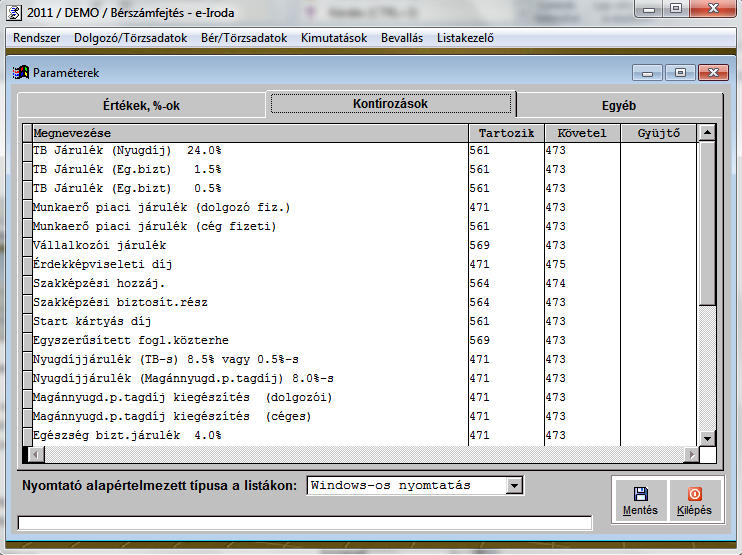The height and width of the screenshot is (555, 742).
Task: Select the Kontírozások tab
Action: click(391, 104)
